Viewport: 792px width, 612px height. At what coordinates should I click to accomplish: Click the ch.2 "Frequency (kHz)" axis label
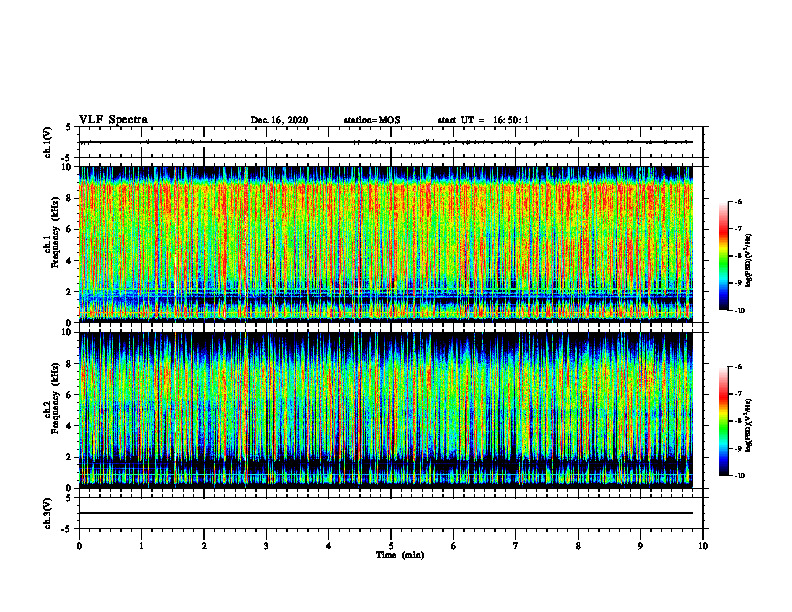[x=55, y=398]
